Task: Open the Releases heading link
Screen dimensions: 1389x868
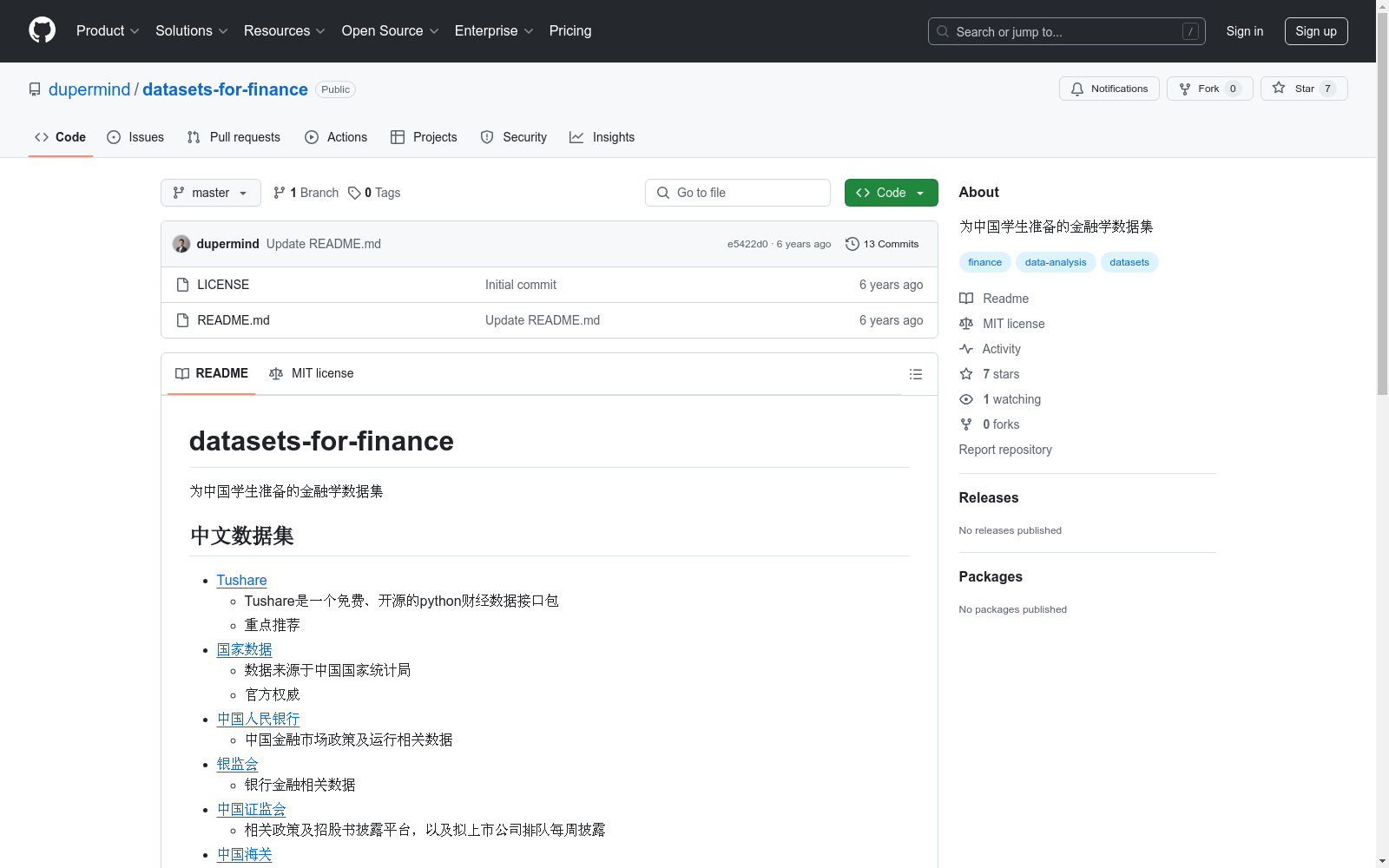Action: [x=989, y=497]
